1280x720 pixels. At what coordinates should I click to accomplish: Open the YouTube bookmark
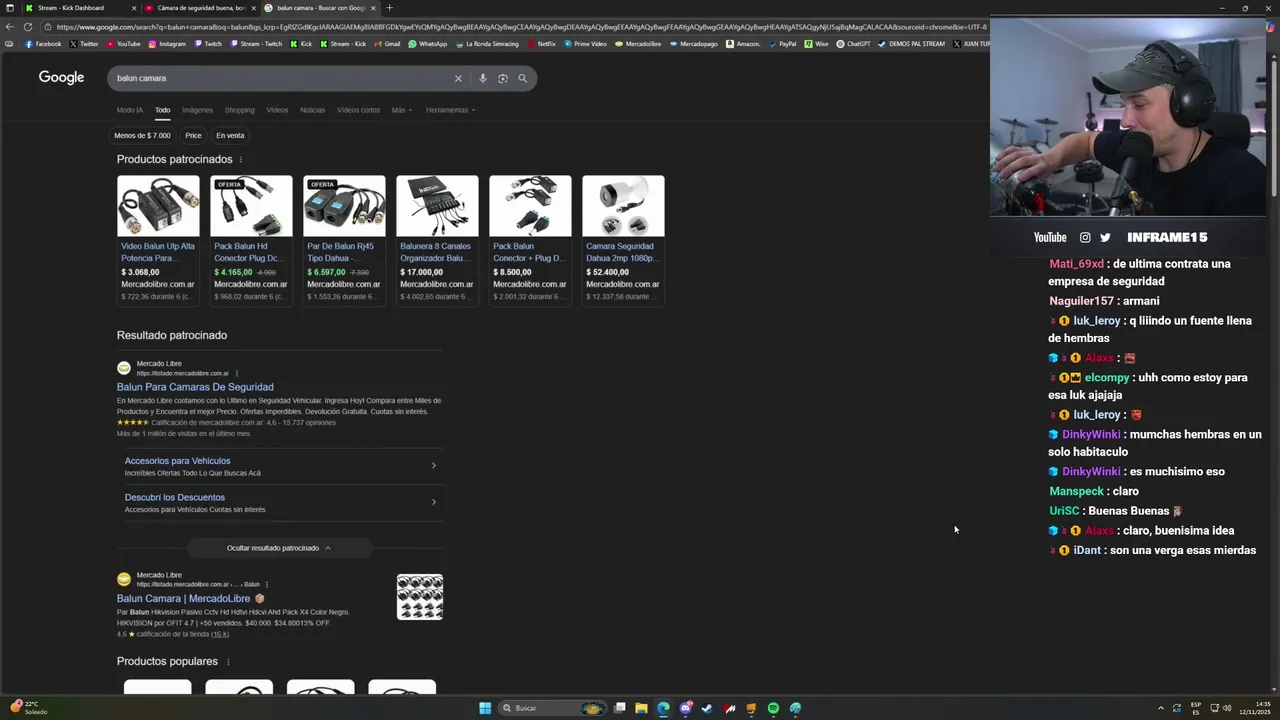pyautogui.click(x=124, y=44)
